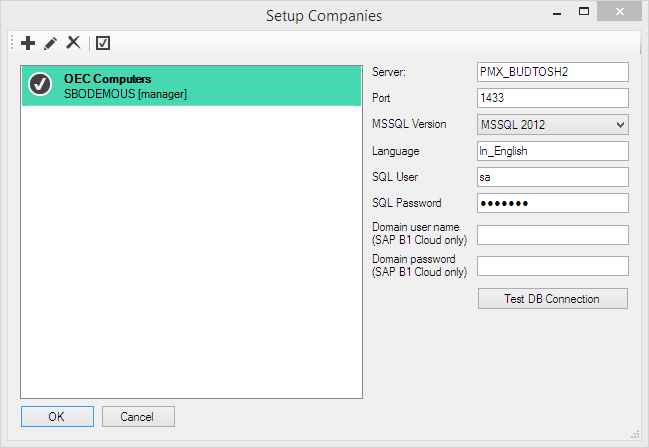
Task: Click the add company plus icon
Action: 28,43
